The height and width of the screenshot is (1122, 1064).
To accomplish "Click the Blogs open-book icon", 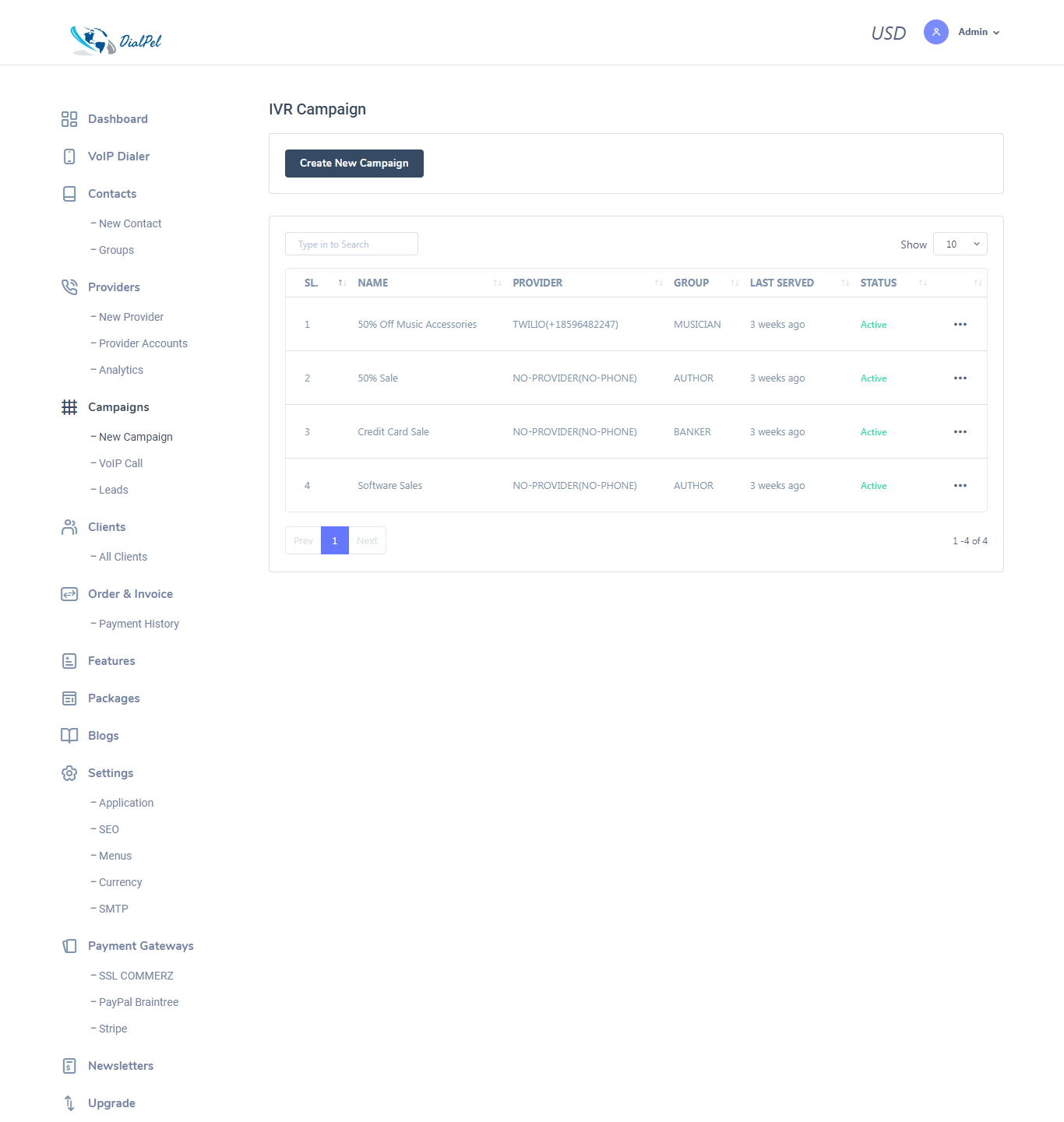I will 69,736.
